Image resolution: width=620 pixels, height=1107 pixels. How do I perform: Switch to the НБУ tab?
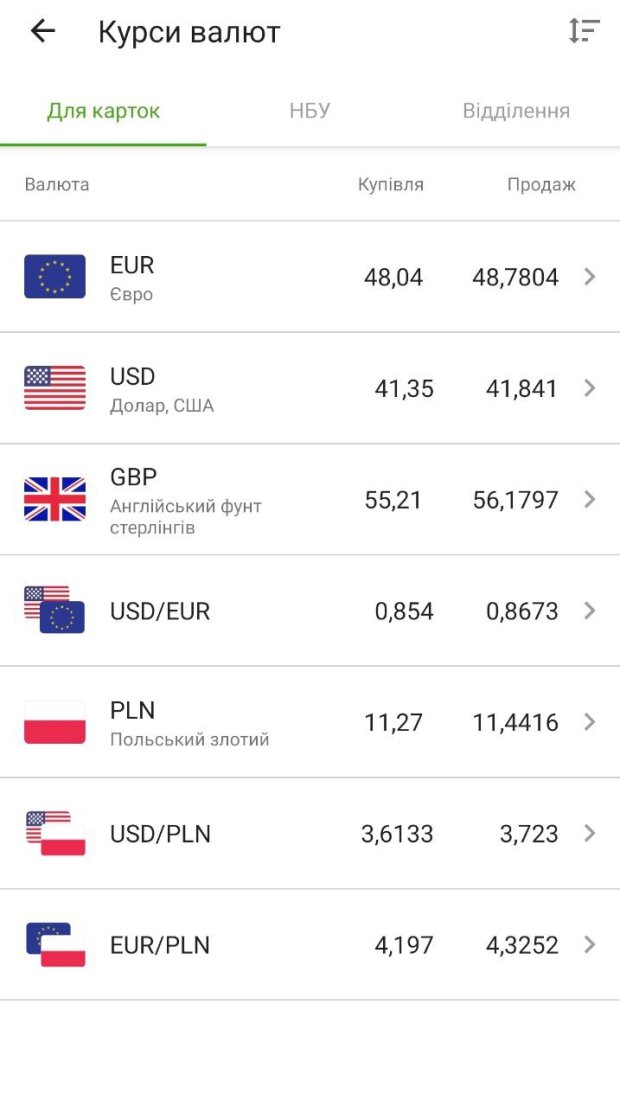(310, 111)
